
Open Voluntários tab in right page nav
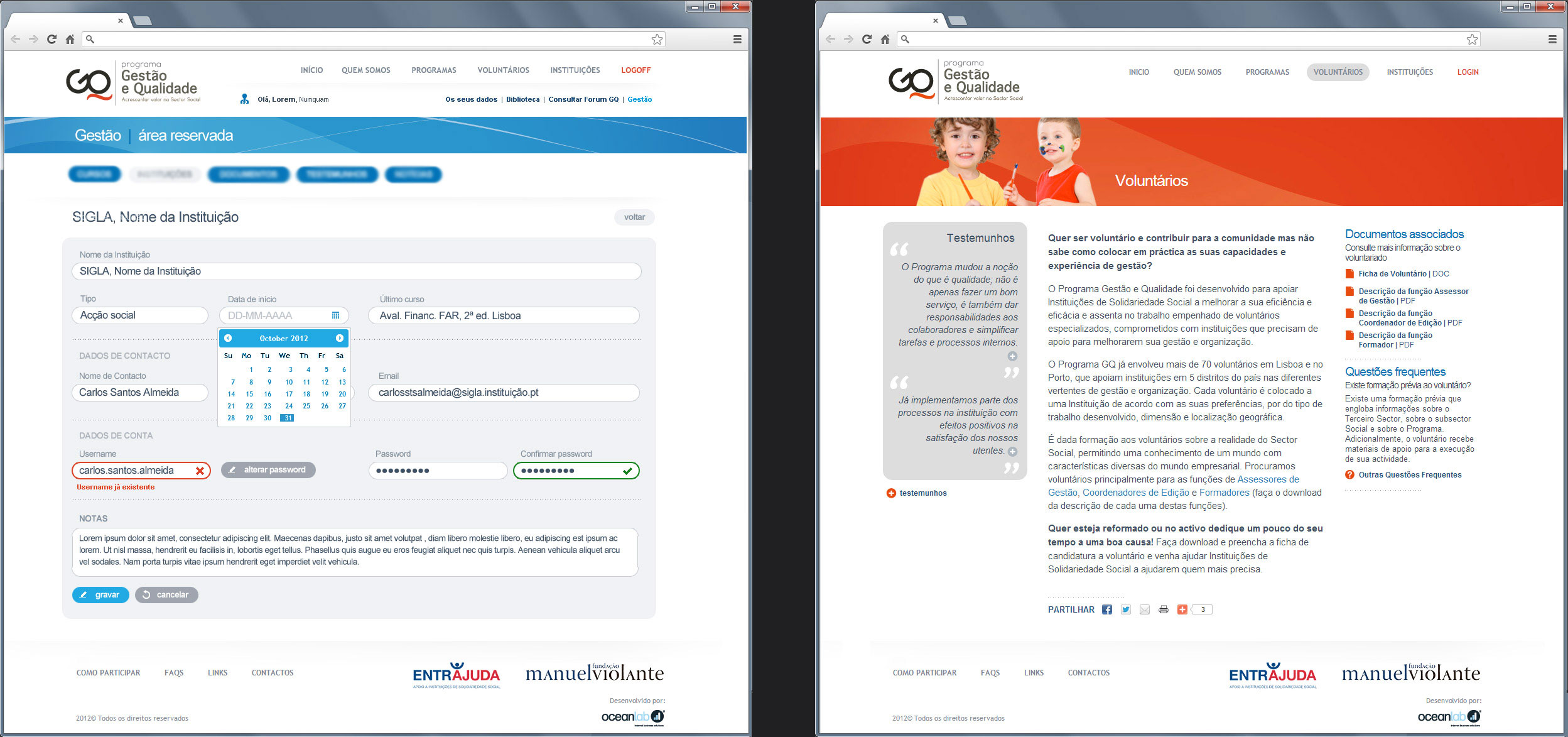(1338, 72)
